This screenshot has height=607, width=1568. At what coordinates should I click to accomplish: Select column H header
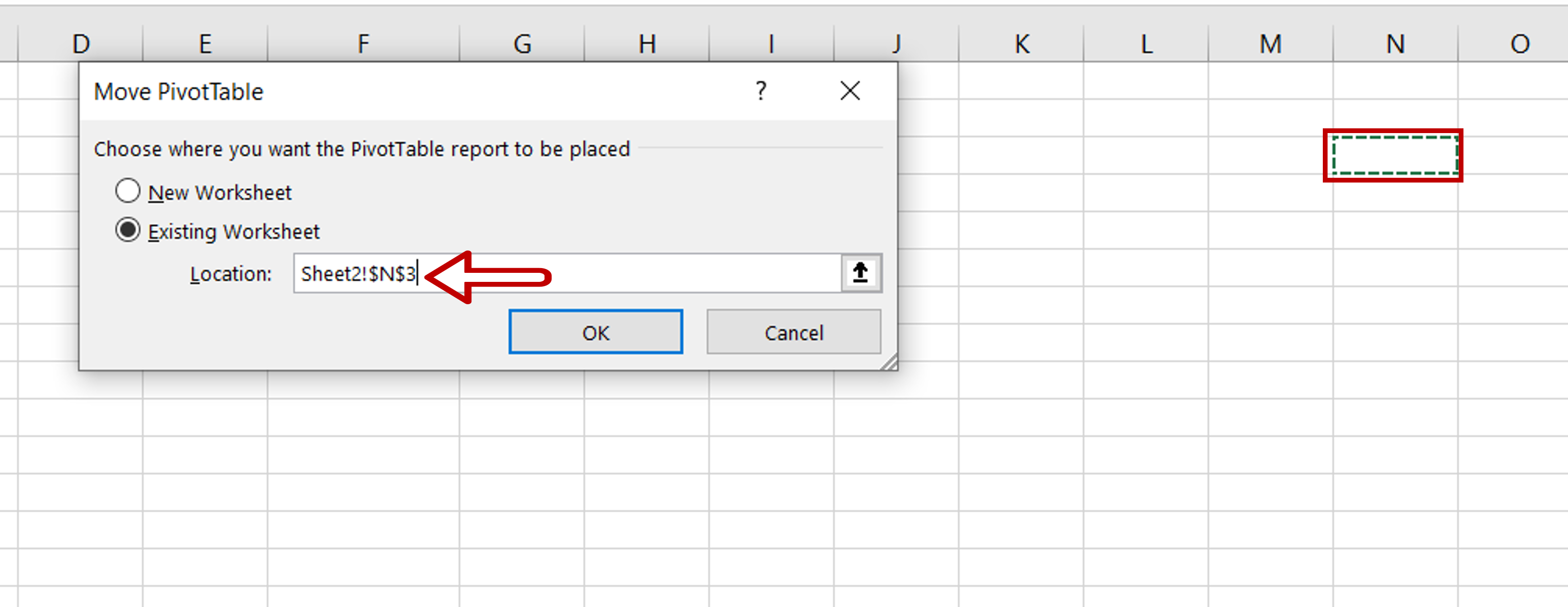click(646, 43)
